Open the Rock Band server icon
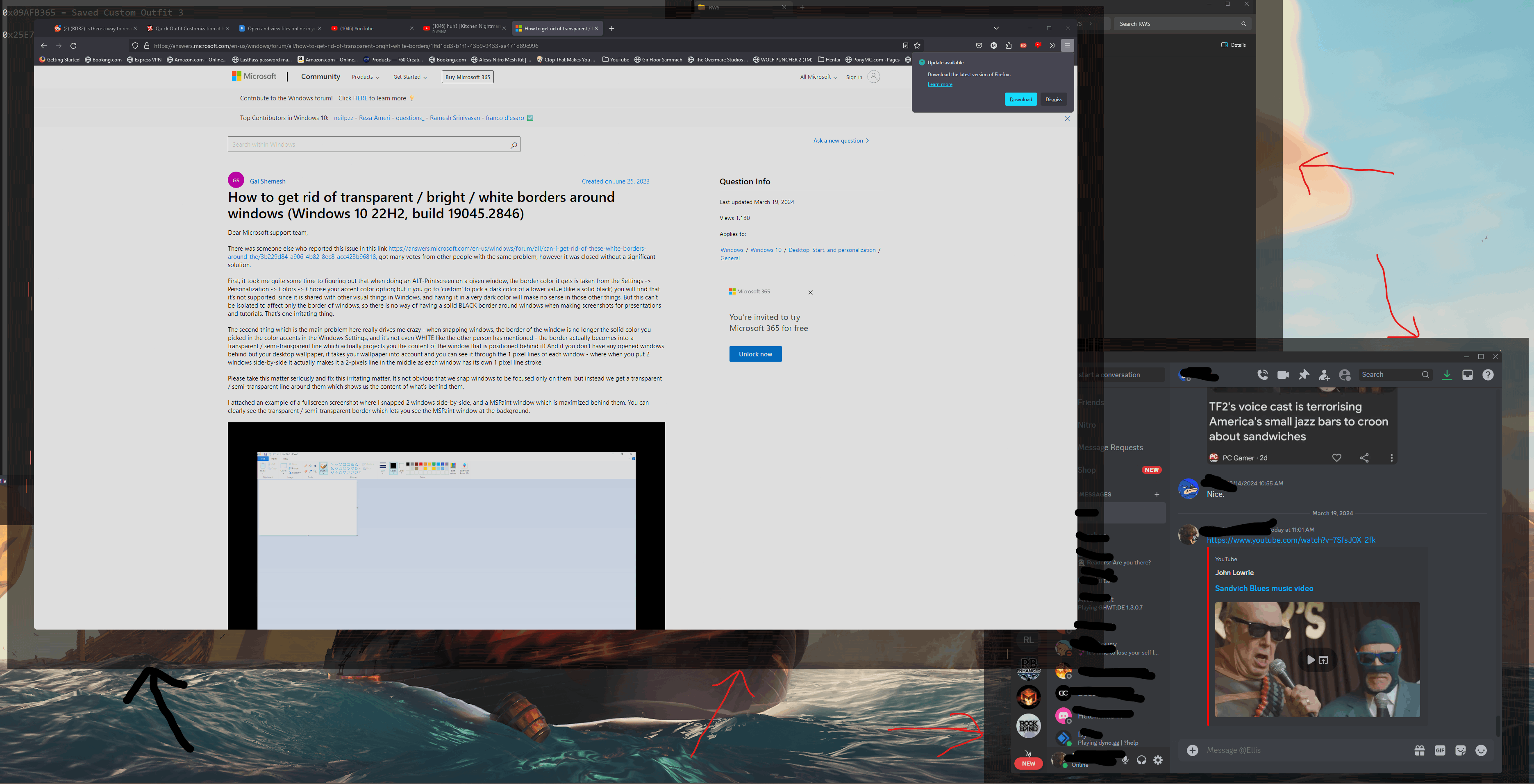Viewport: 1534px width, 784px height. [1028, 726]
